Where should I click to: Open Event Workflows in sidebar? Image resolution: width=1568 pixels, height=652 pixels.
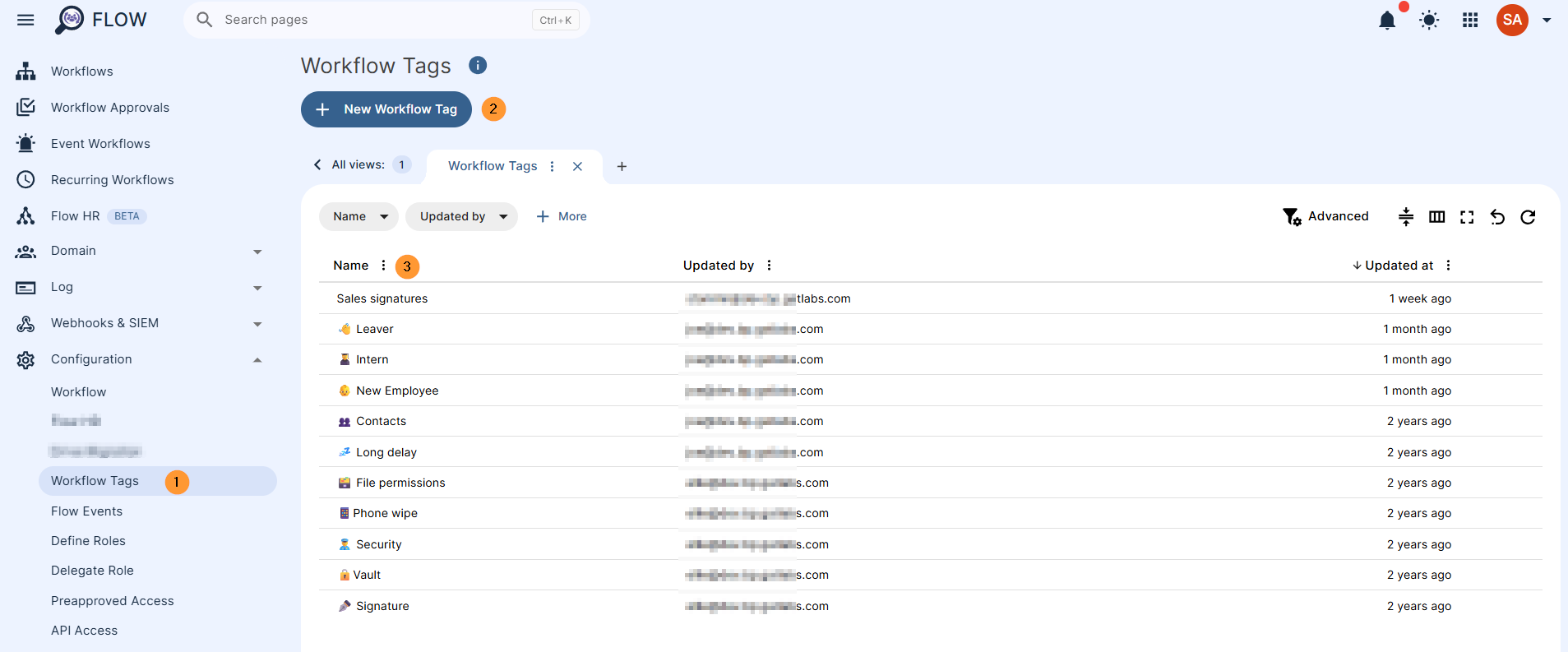click(100, 144)
